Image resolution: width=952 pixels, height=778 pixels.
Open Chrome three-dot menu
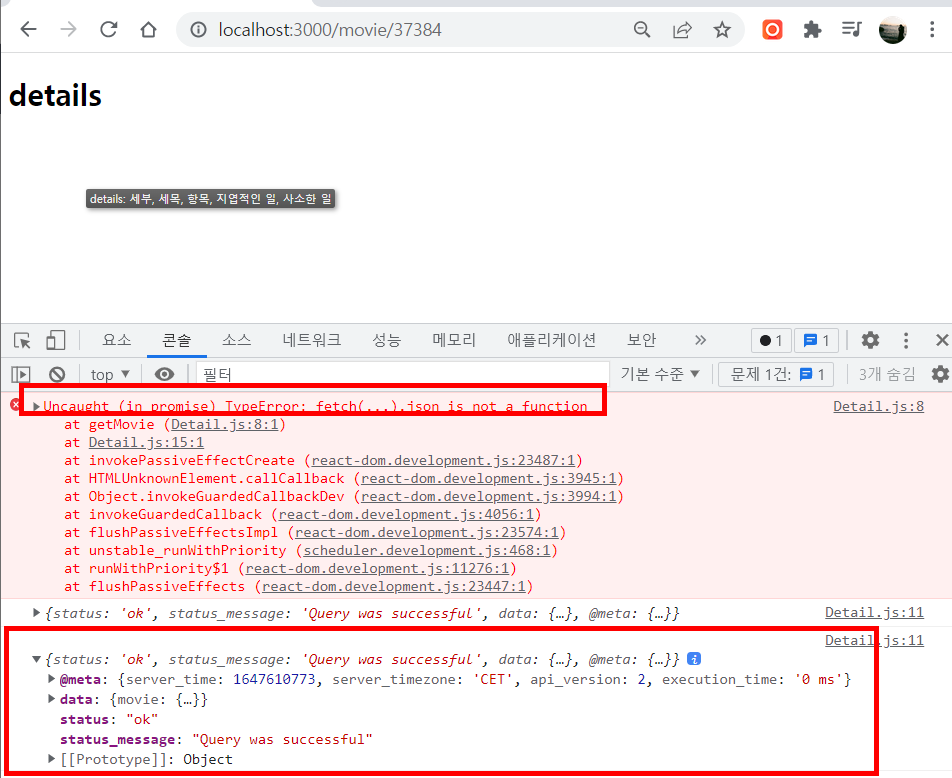(932, 29)
